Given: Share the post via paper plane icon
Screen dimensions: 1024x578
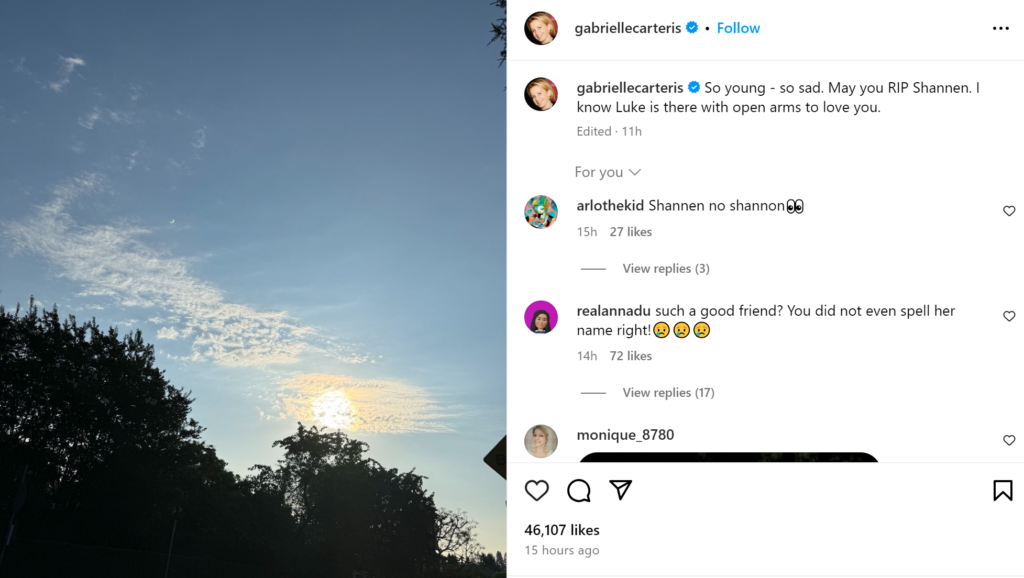Looking at the screenshot, I should 621,490.
